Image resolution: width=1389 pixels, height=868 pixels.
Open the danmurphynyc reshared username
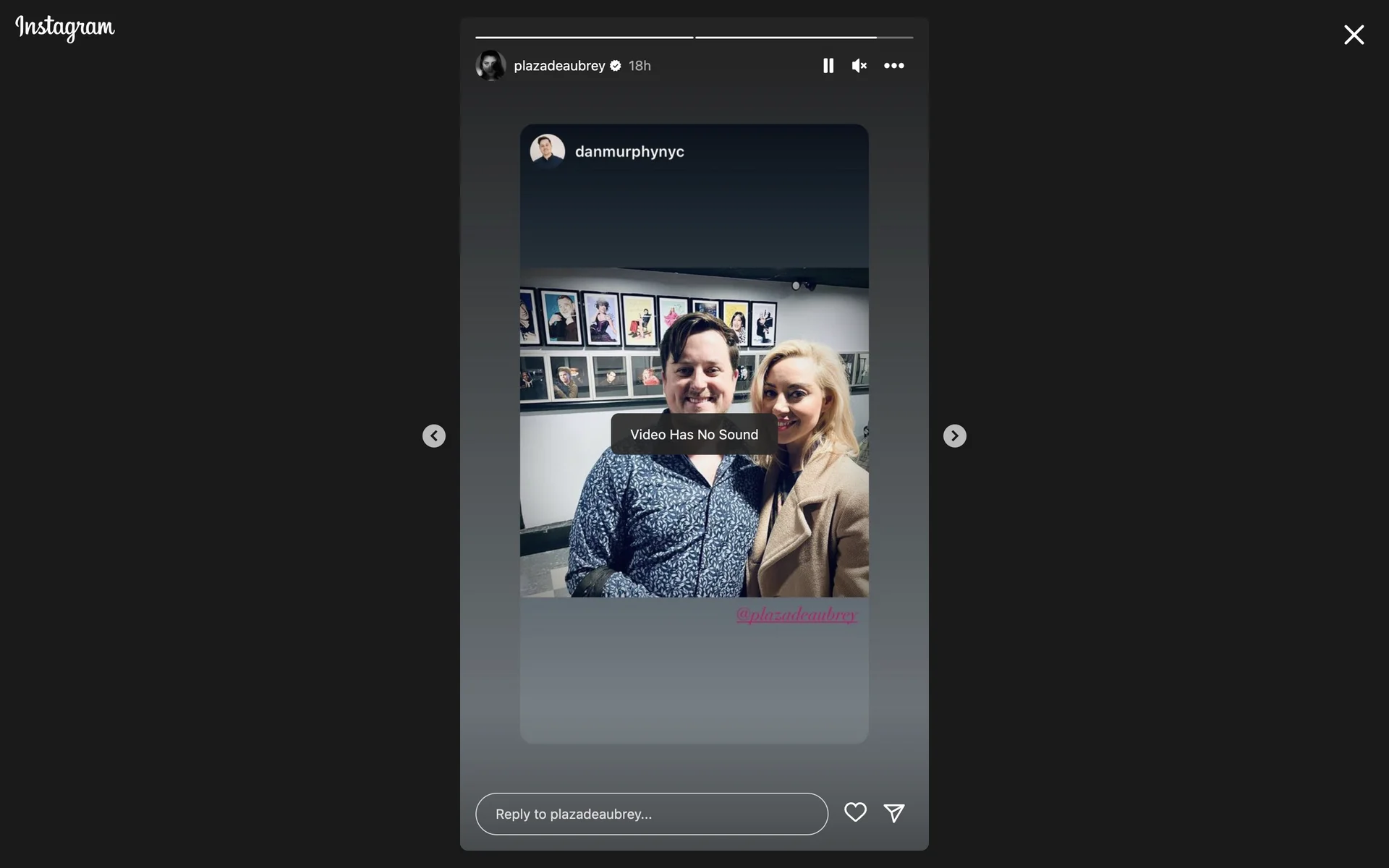(629, 152)
